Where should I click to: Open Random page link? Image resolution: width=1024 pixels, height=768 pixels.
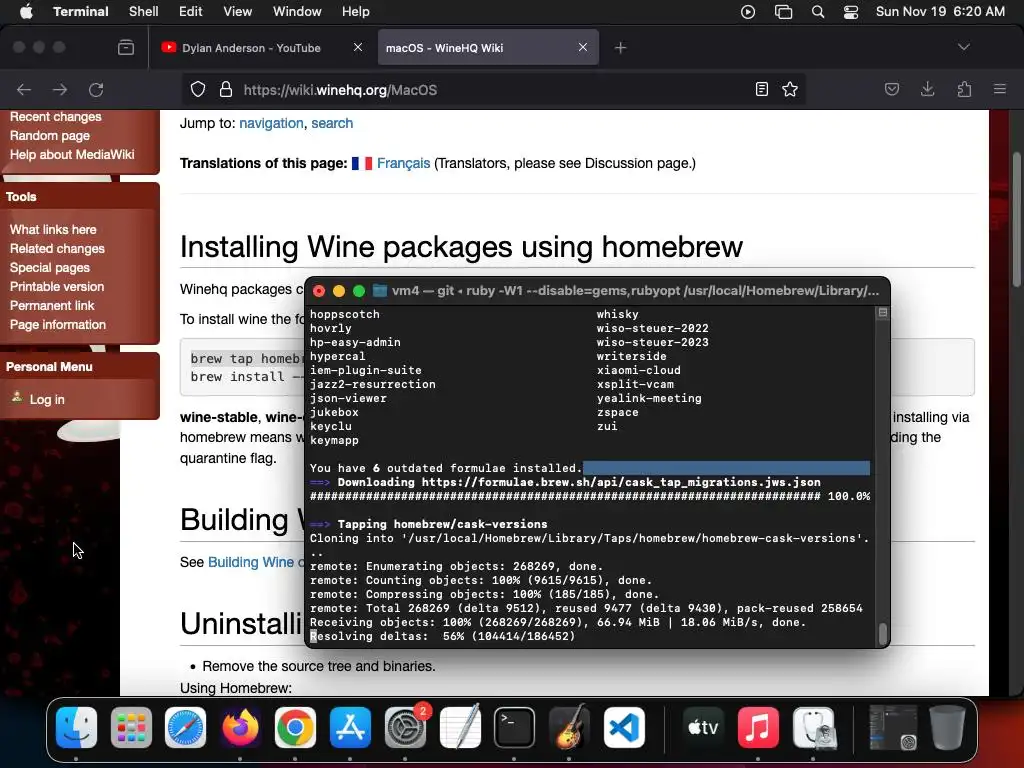(x=50, y=136)
